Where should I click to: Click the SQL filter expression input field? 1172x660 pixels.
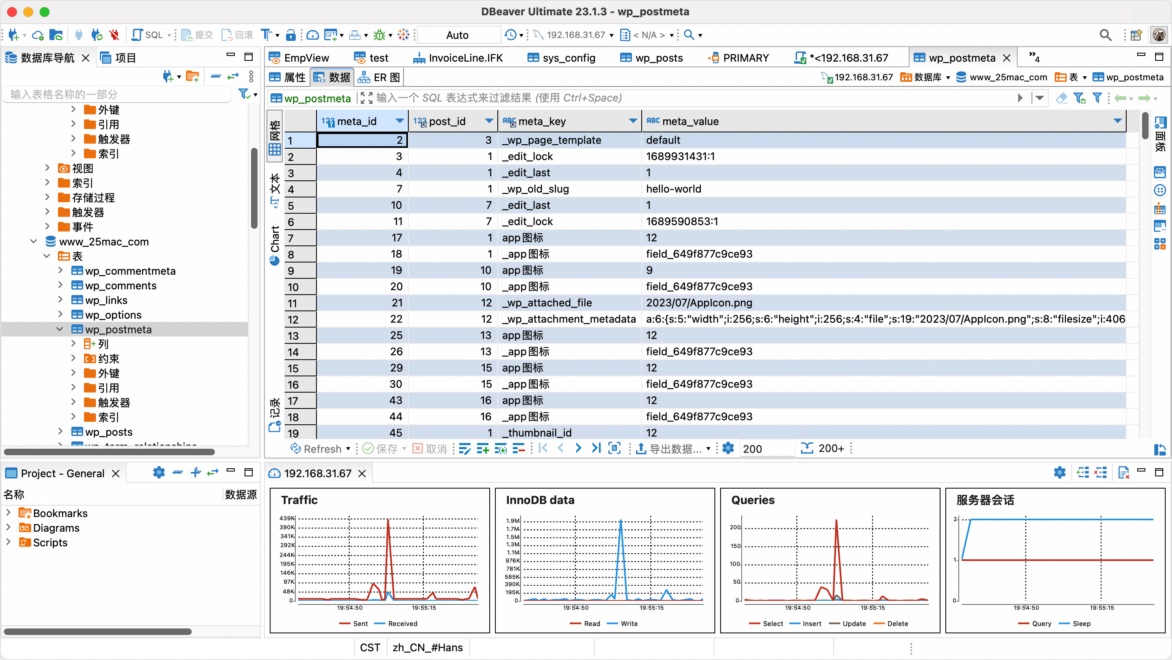[691, 98]
